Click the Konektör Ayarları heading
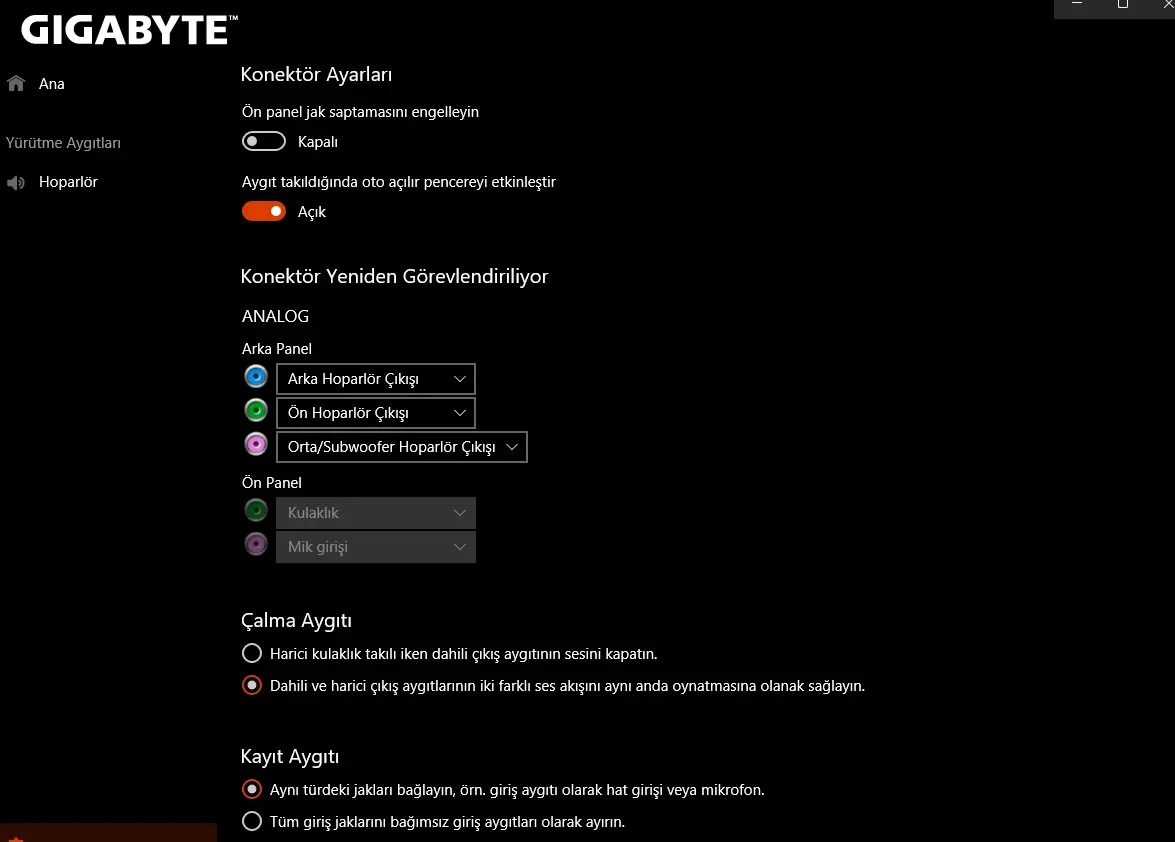Viewport: 1175px width, 842px height. [x=316, y=75]
